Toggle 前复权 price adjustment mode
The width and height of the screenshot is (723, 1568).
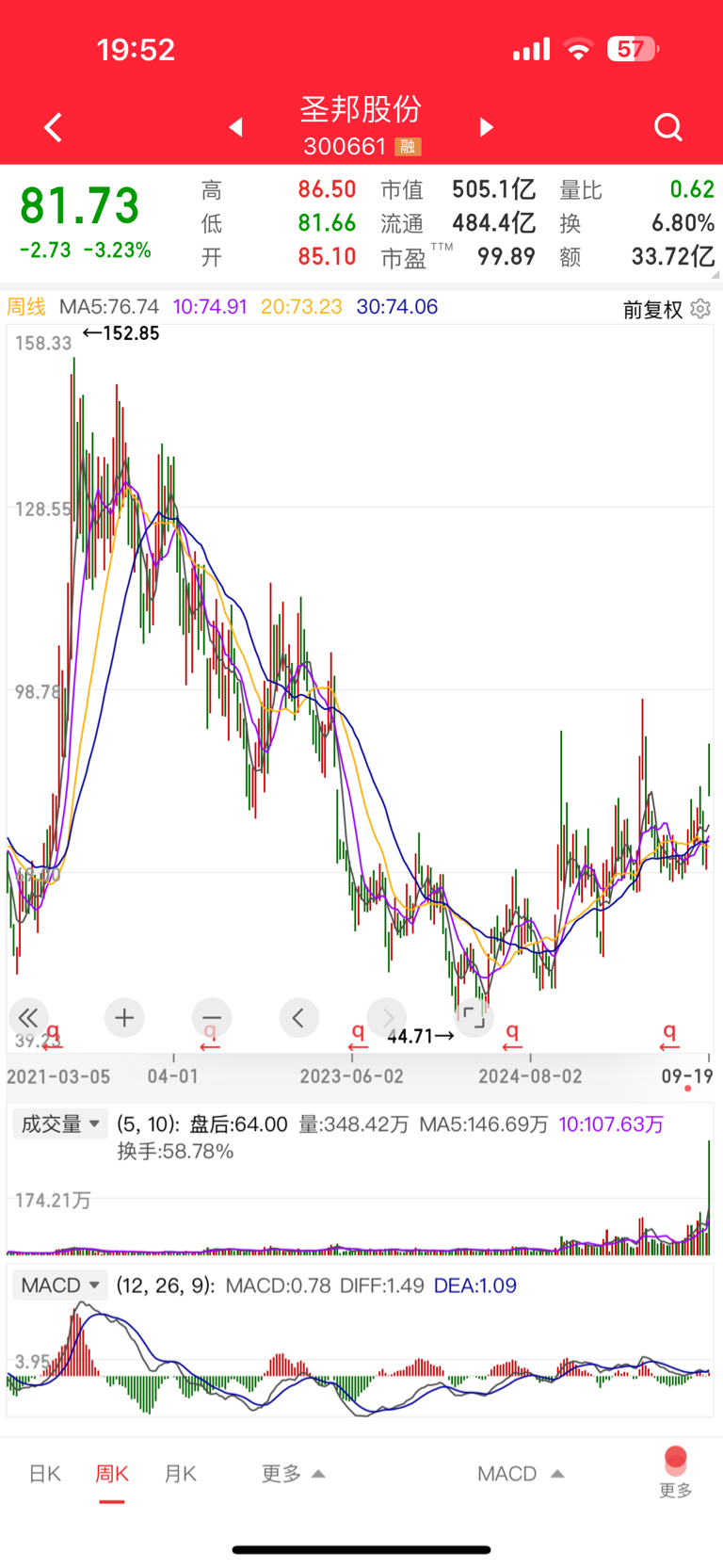(x=652, y=310)
